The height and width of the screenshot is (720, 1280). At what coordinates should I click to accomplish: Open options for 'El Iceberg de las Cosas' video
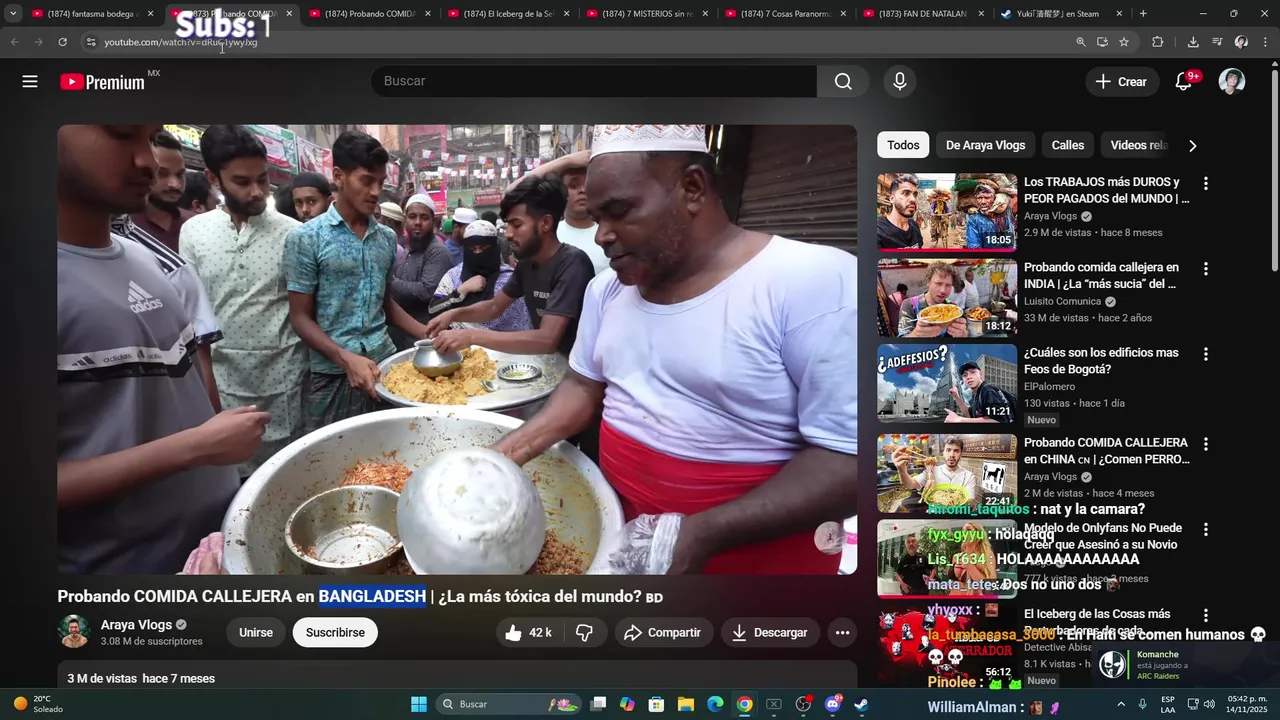(1206, 615)
